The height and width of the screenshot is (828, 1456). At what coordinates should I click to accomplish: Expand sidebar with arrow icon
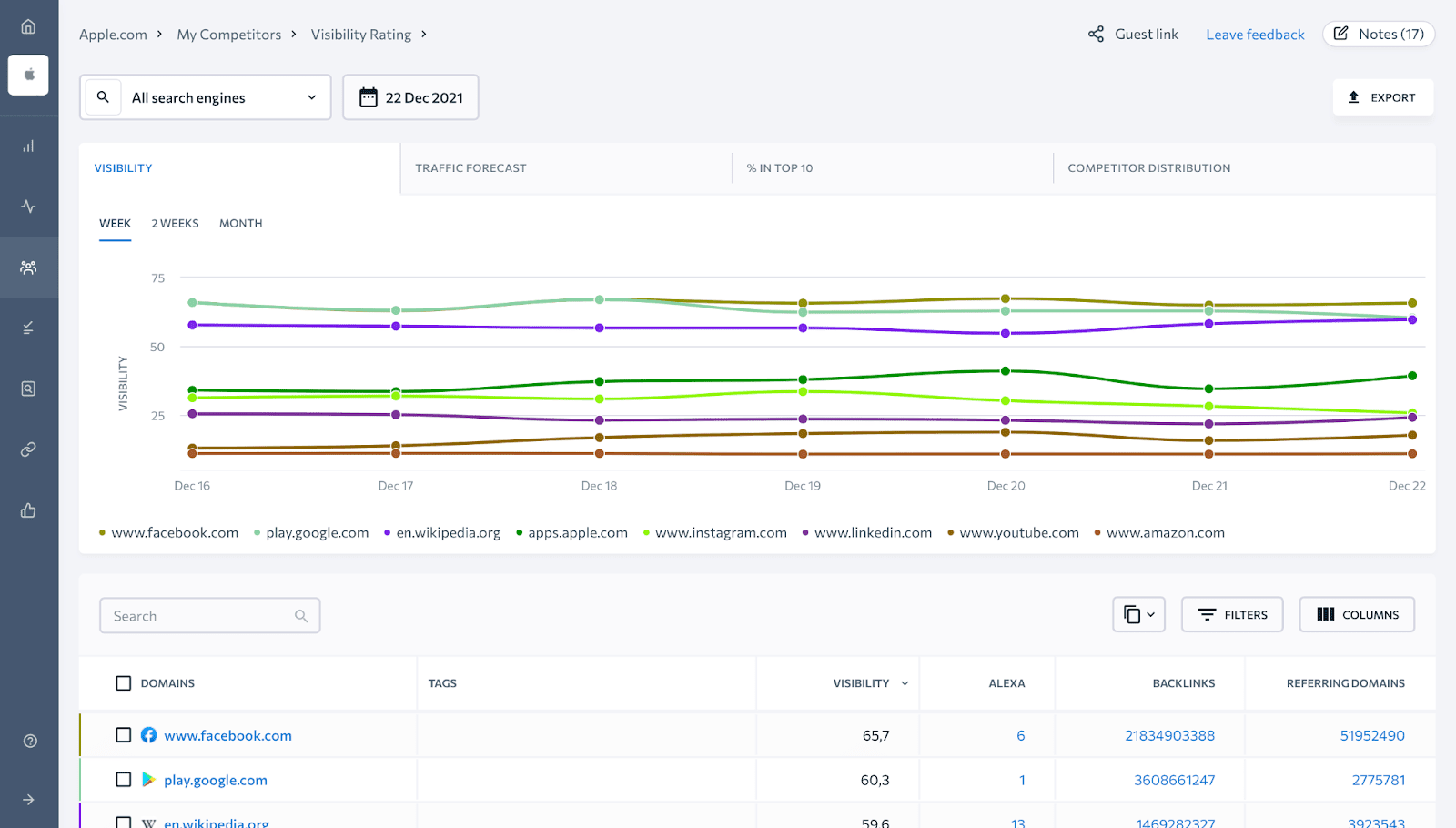click(28, 800)
